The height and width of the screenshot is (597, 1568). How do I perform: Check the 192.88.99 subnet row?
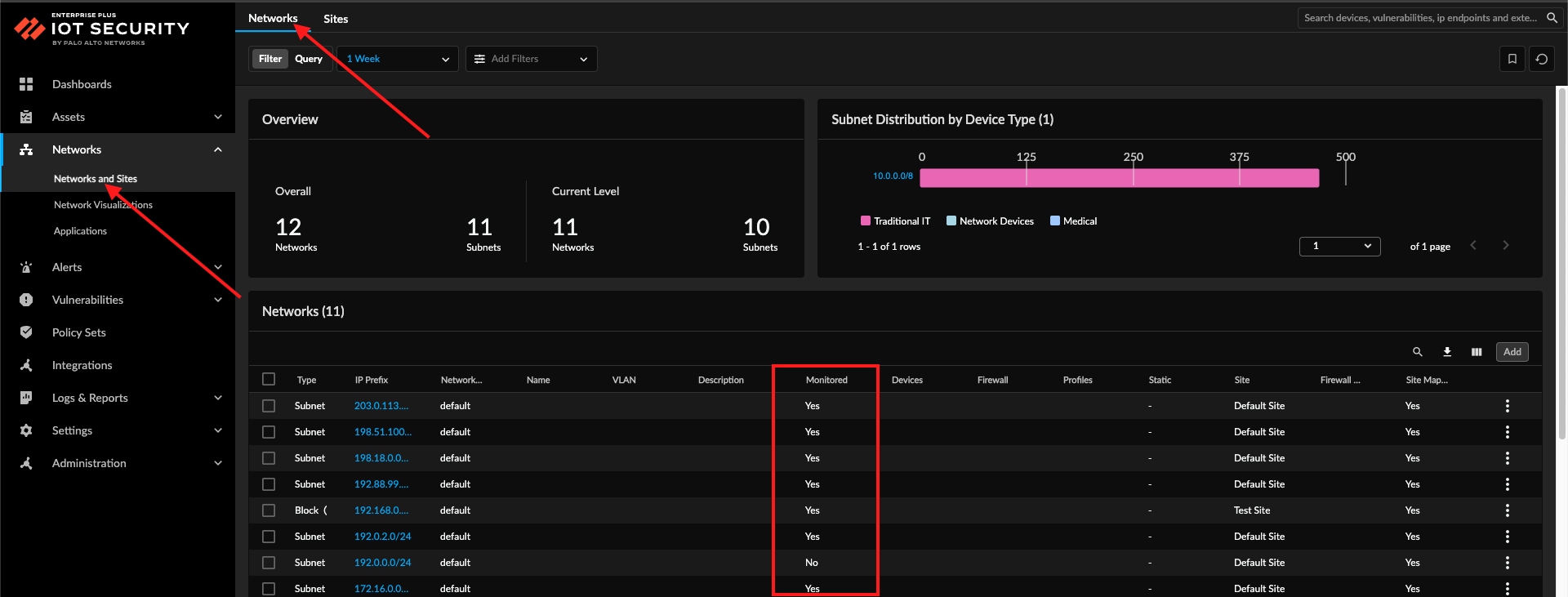269,484
